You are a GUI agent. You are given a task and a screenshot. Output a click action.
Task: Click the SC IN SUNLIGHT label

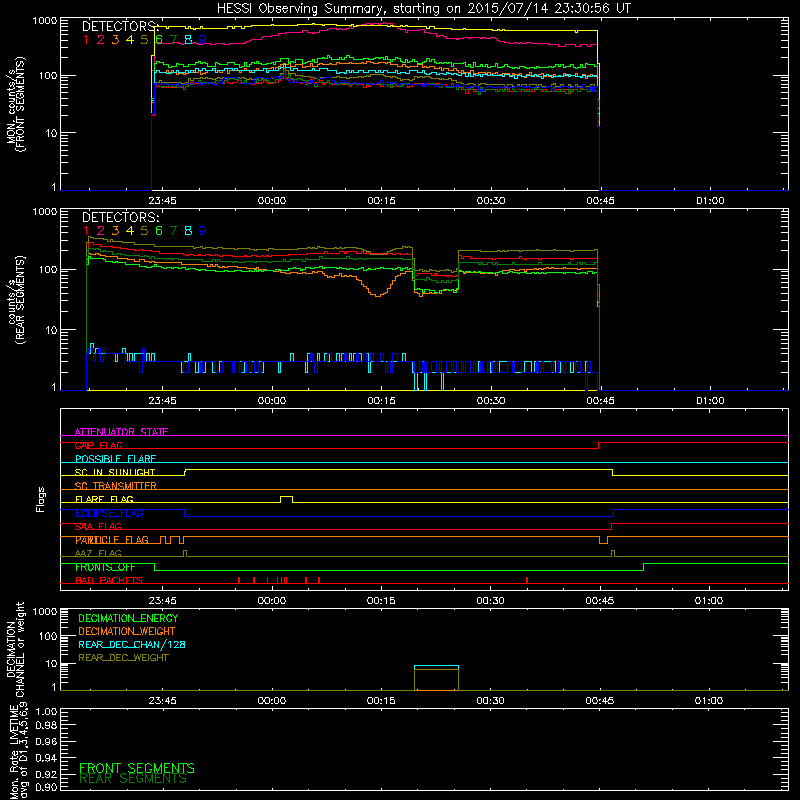pyautogui.click(x=115, y=472)
